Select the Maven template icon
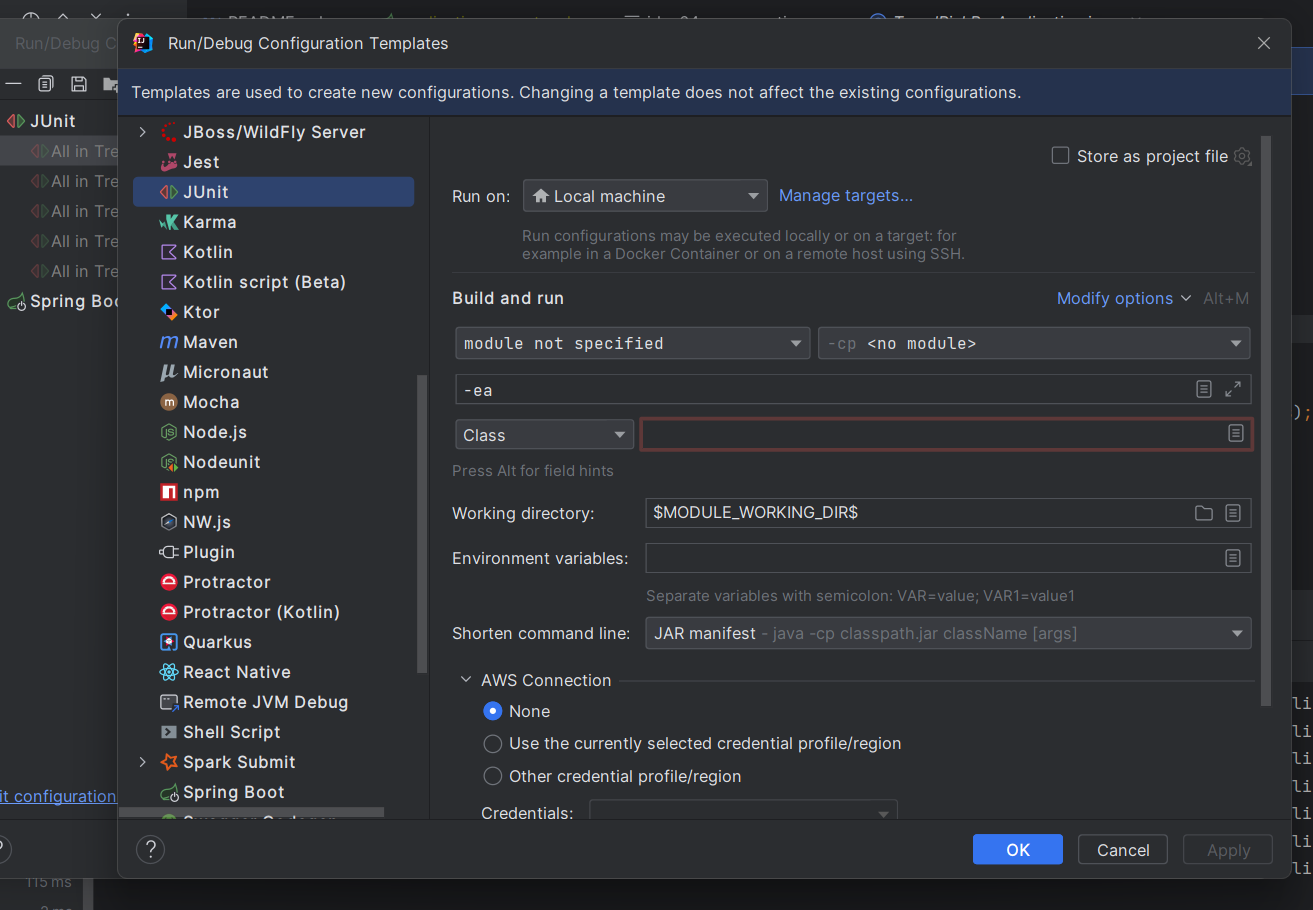Viewport: 1313px width, 910px height. point(168,342)
